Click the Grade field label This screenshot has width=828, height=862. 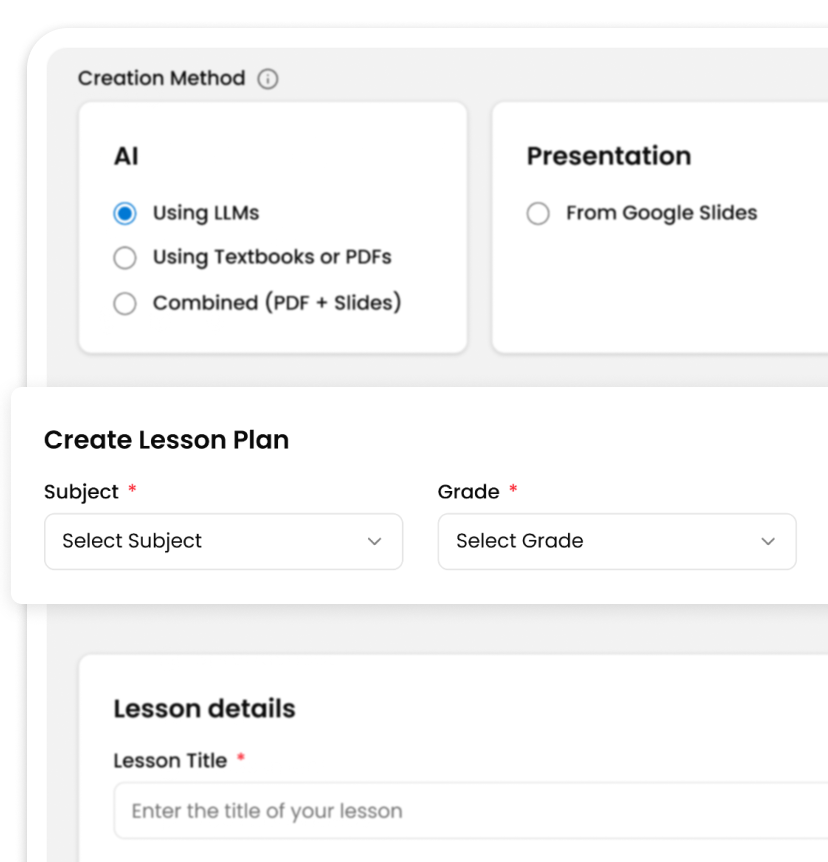[x=468, y=492]
